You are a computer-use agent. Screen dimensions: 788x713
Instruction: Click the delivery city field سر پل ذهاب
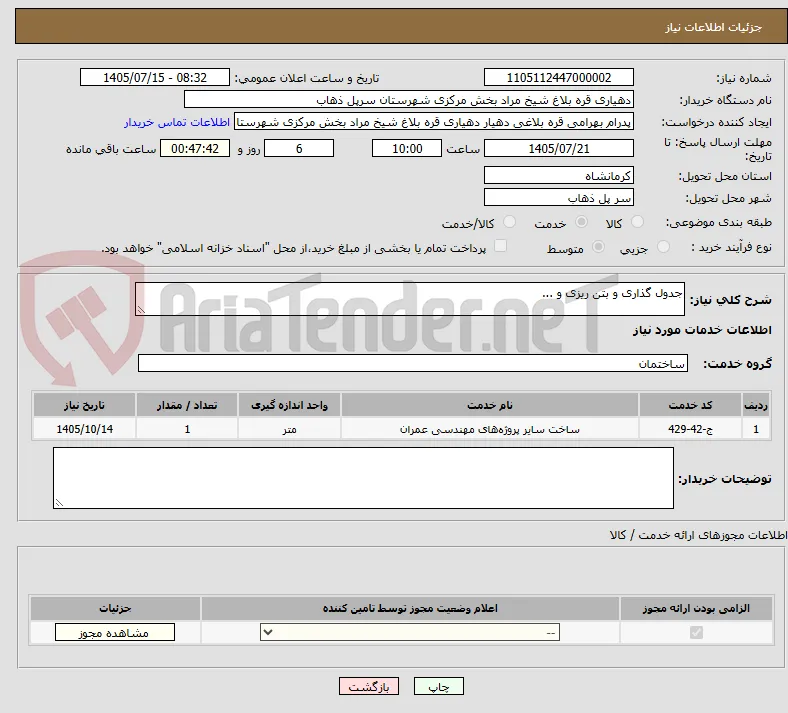[558, 197]
